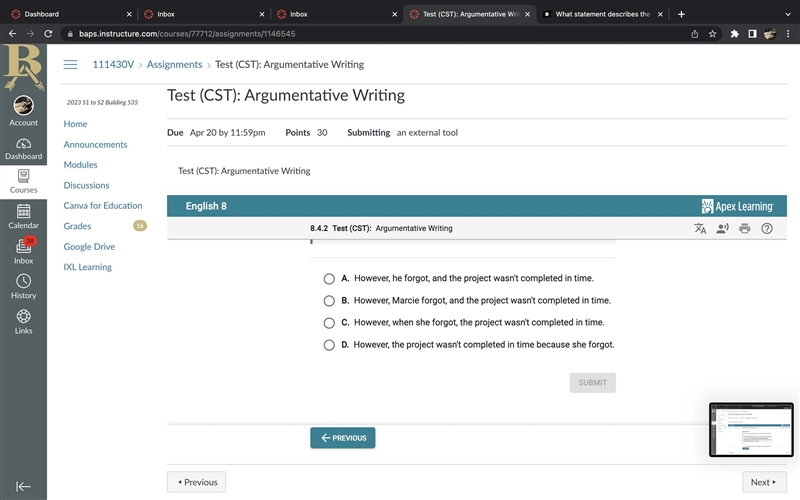Open the picture-in-picture screenshot thumbnail
This screenshot has width=800, height=500.
[x=751, y=430]
